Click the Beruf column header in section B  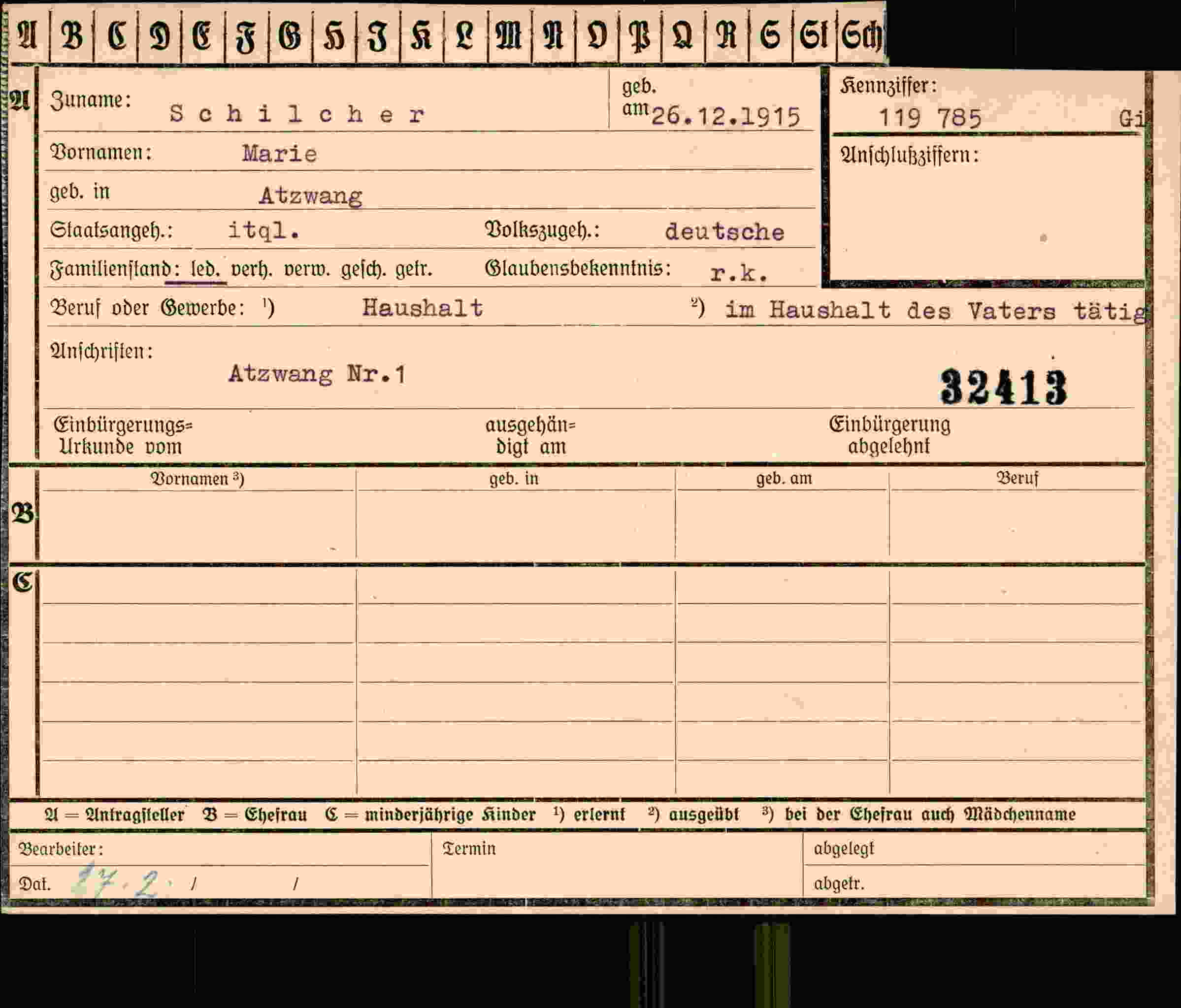point(1017,478)
